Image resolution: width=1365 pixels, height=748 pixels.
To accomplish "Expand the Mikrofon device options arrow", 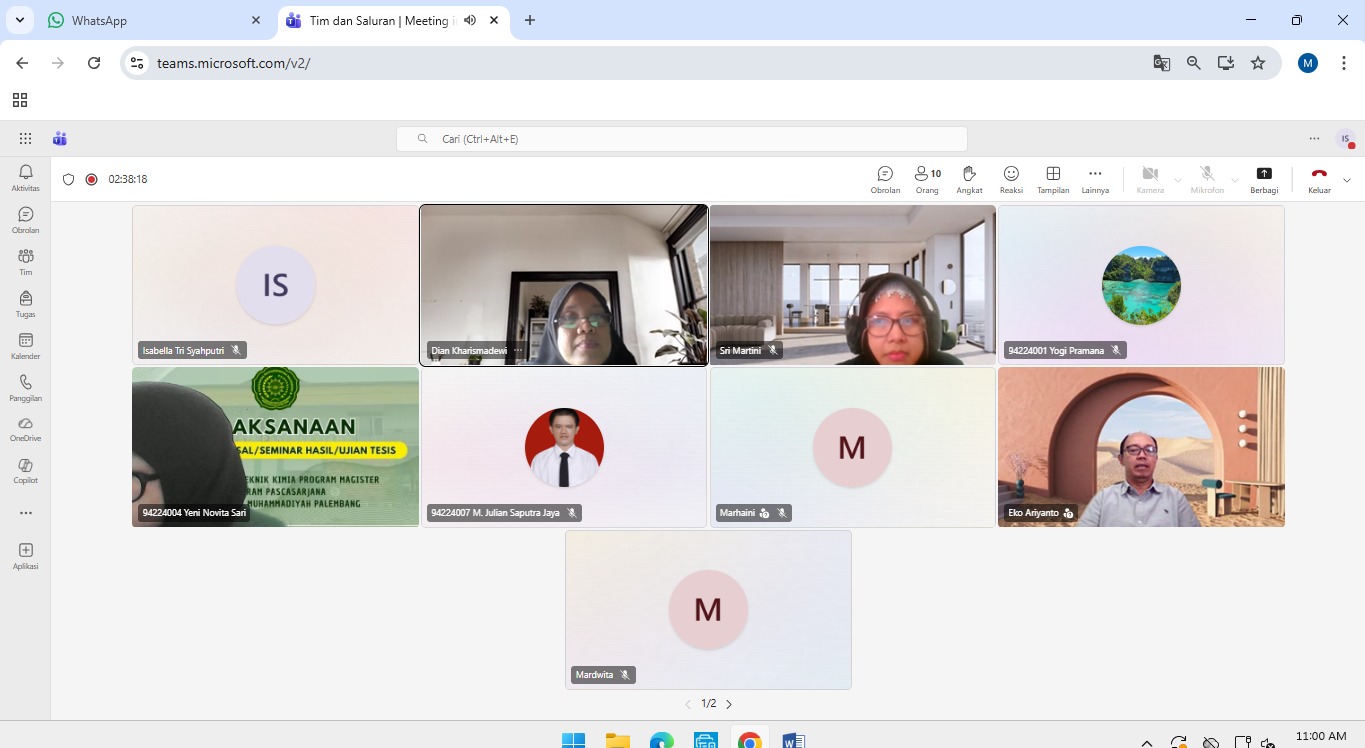I will click(1235, 180).
